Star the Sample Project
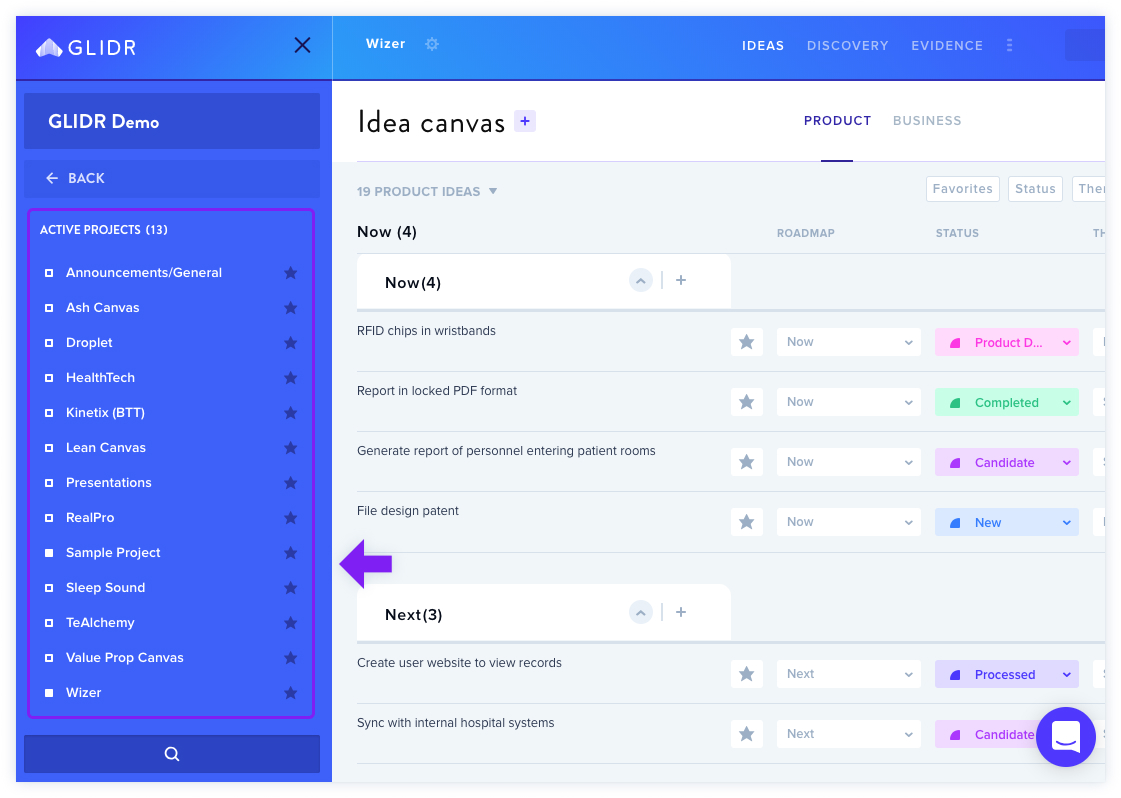The width and height of the screenshot is (1121, 798). [290, 553]
